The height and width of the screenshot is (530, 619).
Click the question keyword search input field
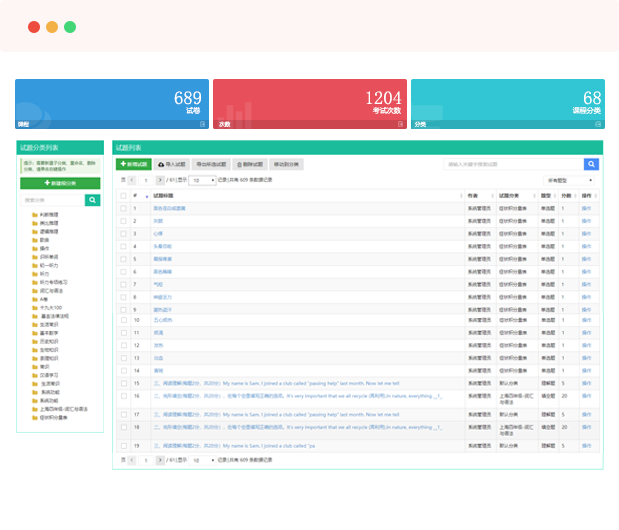513,164
